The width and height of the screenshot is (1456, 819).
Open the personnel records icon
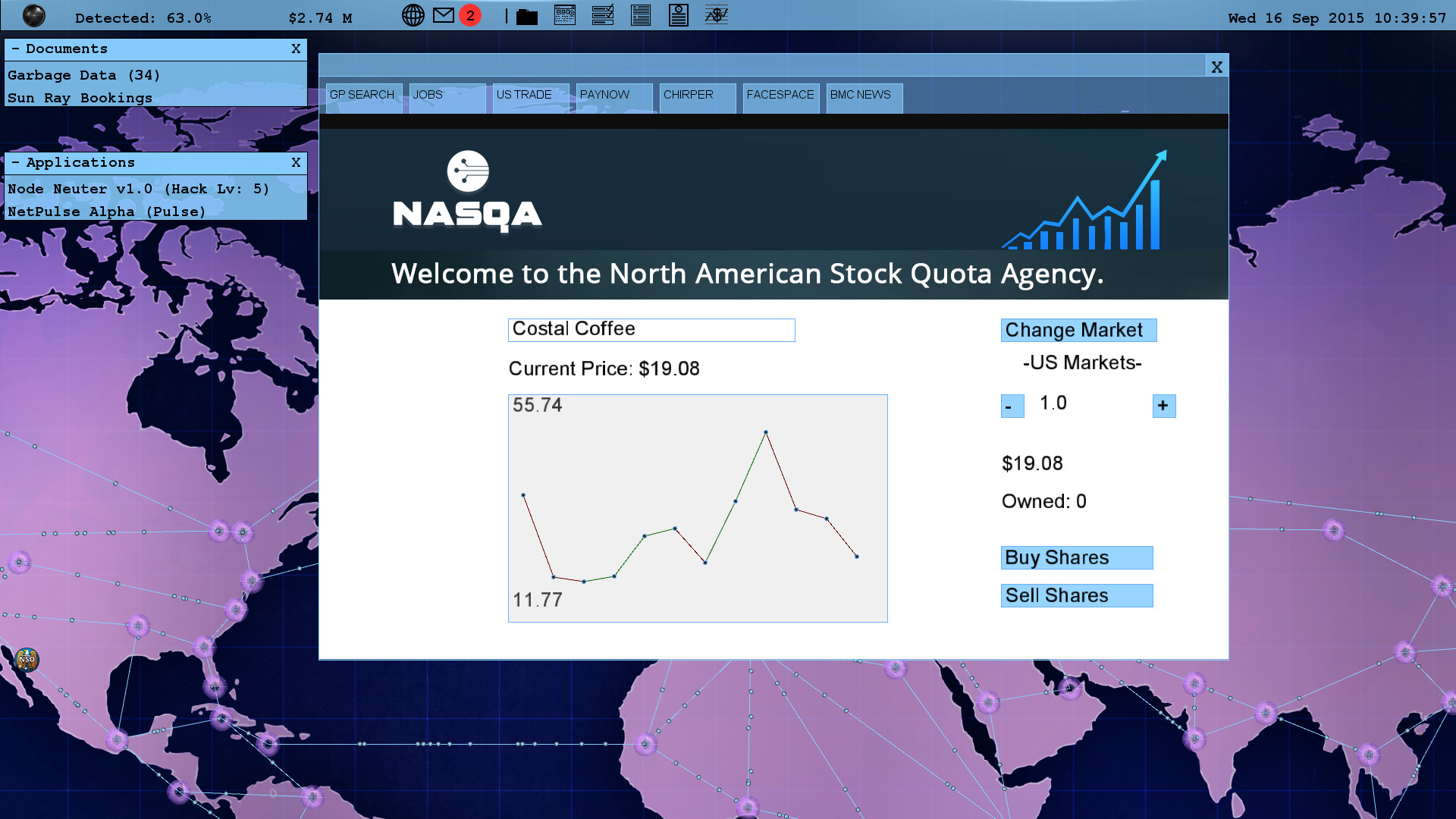point(679,15)
